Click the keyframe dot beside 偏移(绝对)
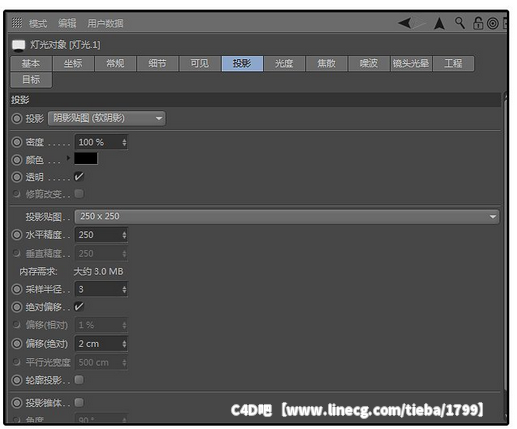This screenshot has width=517, height=429. 17,344
